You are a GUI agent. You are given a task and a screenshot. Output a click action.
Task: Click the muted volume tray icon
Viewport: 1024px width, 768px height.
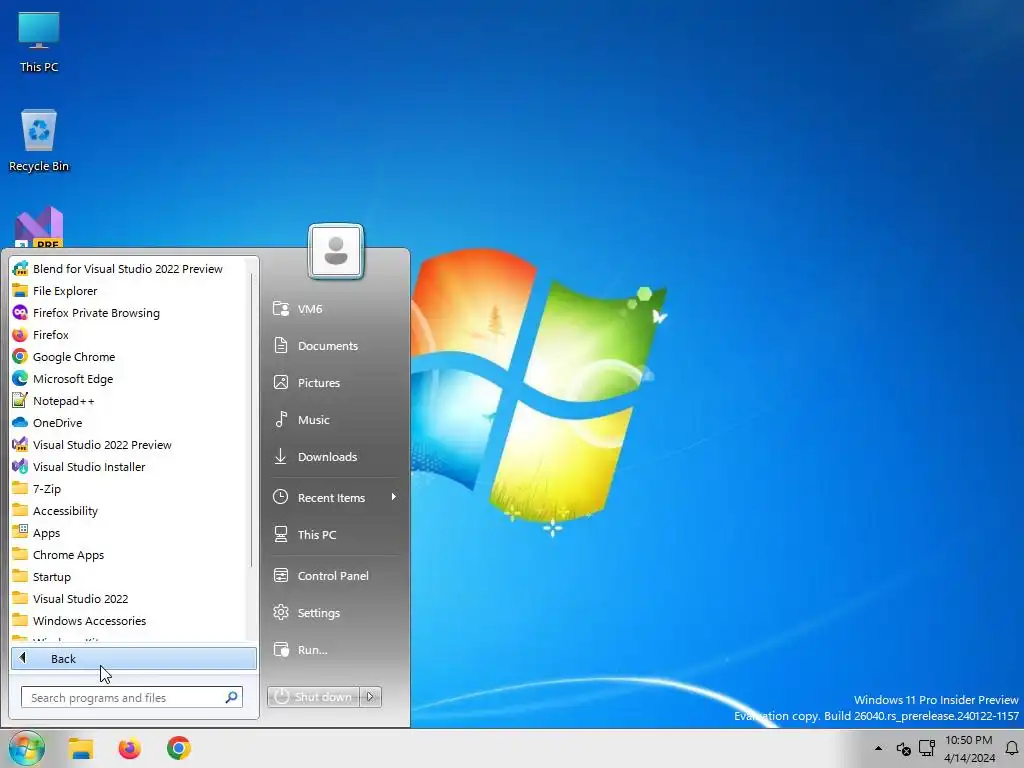pos(903,748)
